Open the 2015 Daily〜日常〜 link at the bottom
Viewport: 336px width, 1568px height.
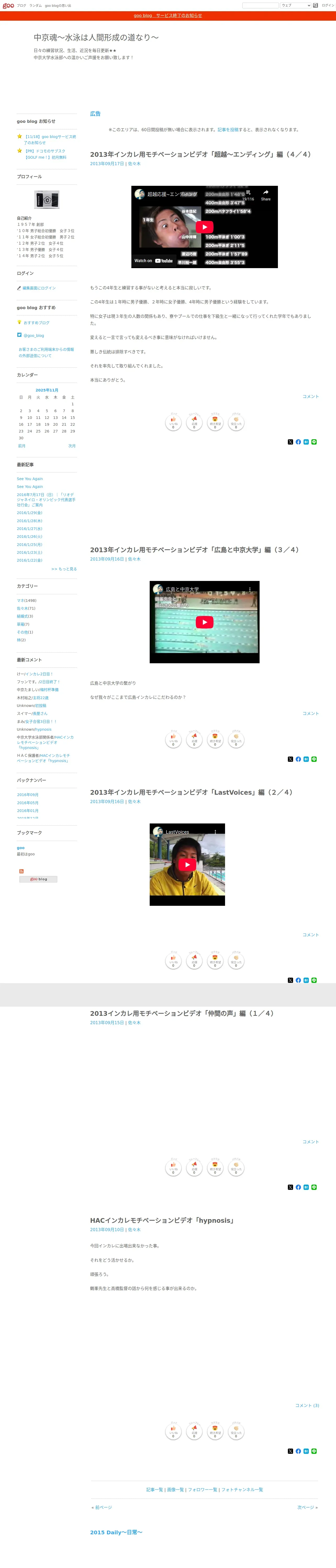tap(116, 1532)
